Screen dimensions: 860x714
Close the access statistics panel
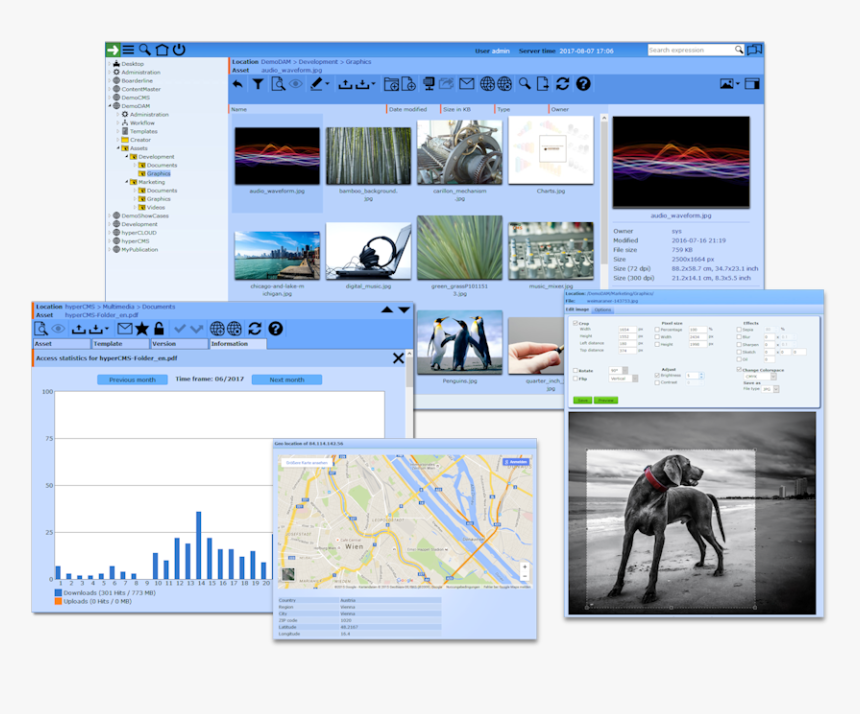tap(399, 359)
